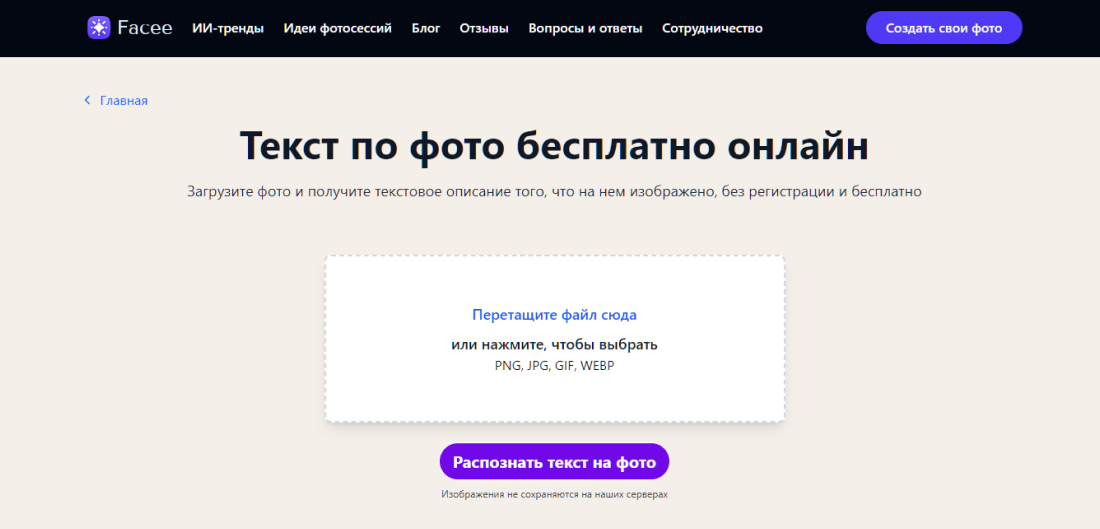Click the Facee star logo icon
Screen dimensions: 1100x529
point(98,28)
